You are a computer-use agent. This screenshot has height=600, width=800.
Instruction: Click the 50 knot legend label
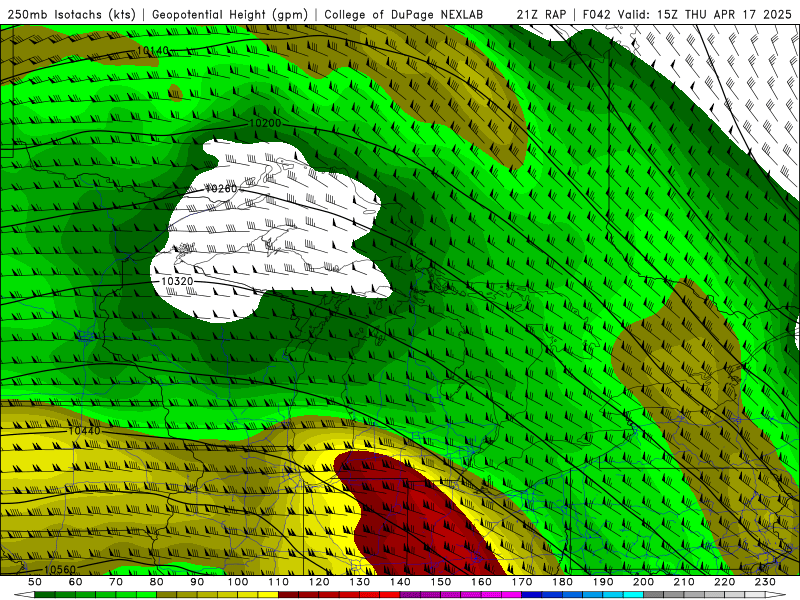(x=35, y=582)
